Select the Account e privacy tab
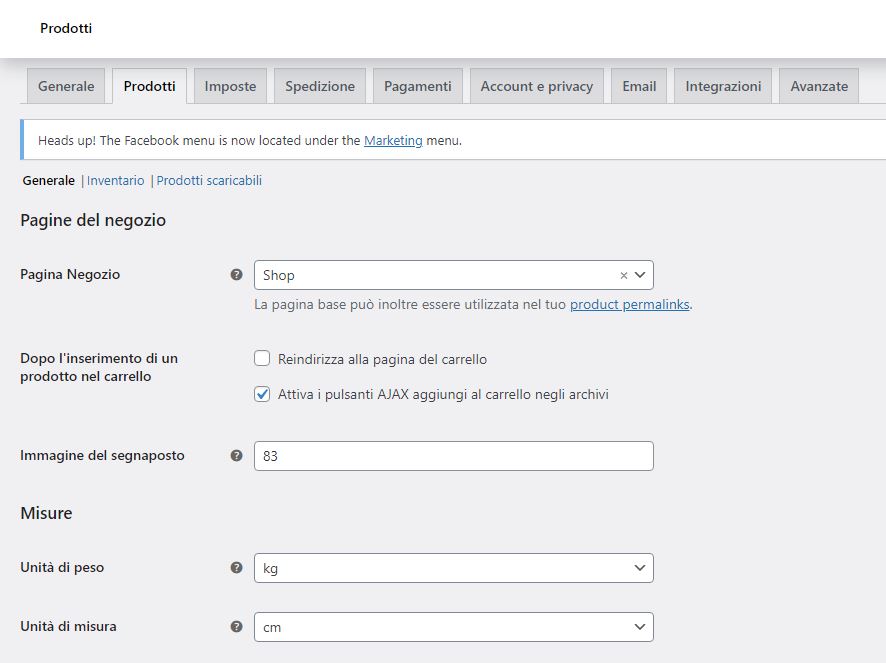The width and height of the screenshot is (886, 663). (536, 86)
